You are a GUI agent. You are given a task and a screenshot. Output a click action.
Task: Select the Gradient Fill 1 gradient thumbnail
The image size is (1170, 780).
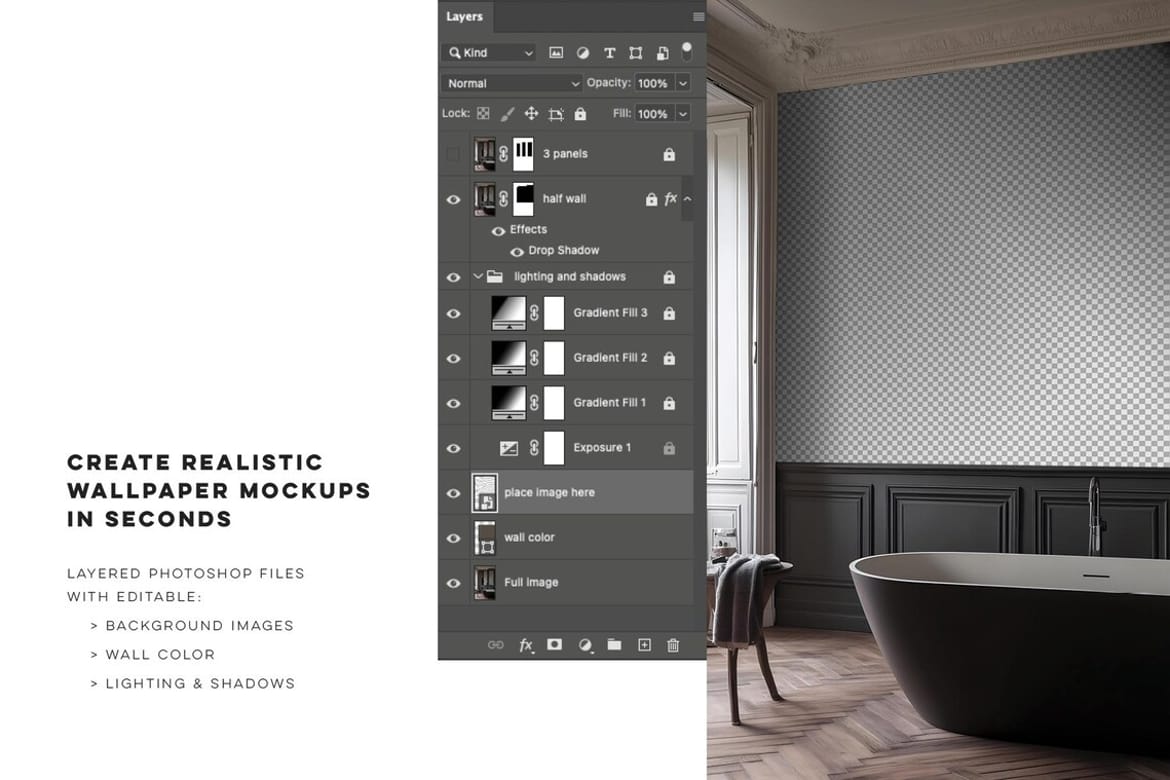509,402
